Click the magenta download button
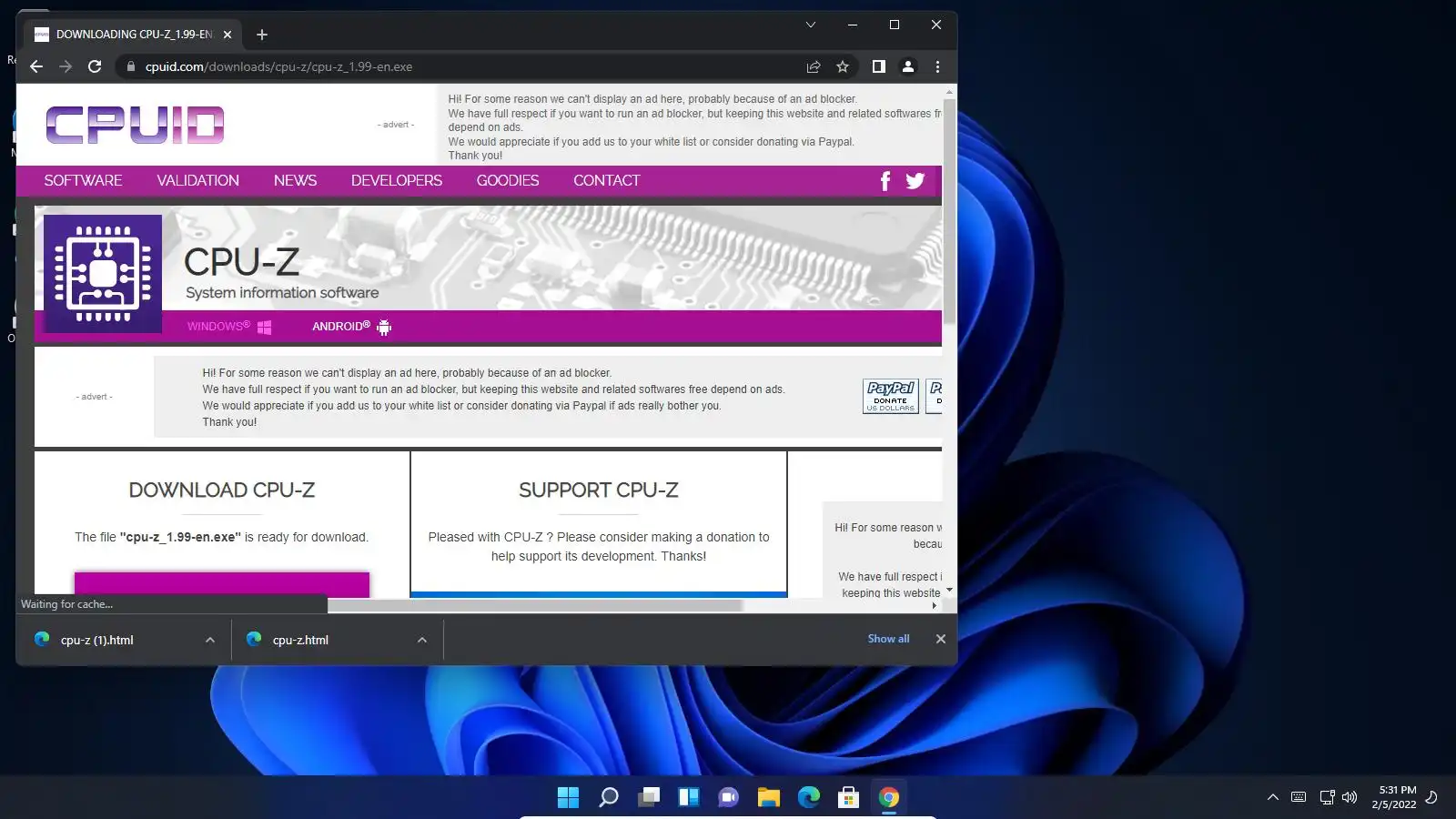Viewport: 1456px width, 819px height. (x=222, y=584)
